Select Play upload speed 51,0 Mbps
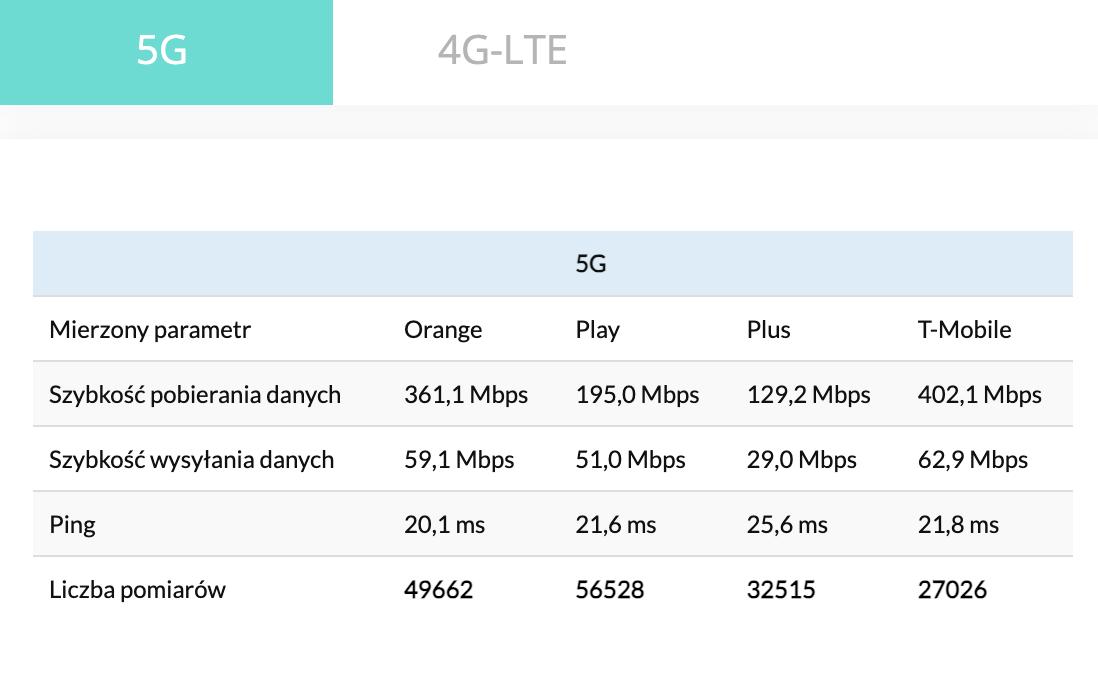1098x690 pixels. point(630,460)
